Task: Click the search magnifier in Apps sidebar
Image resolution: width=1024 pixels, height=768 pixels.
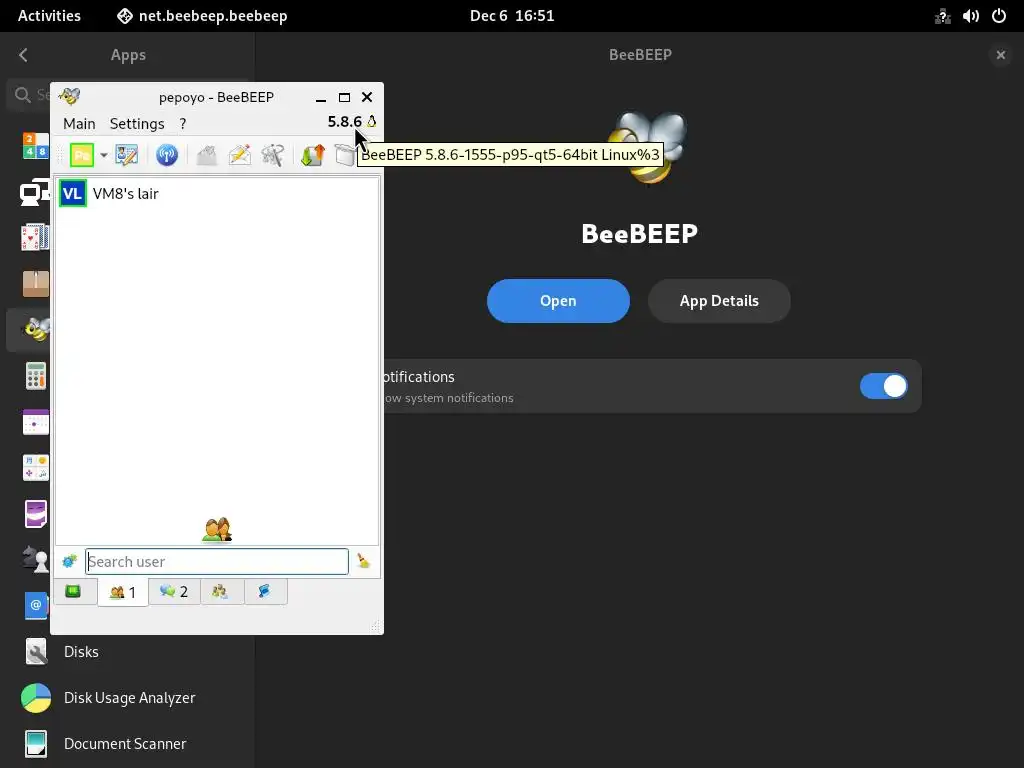Action: [23, 95]
